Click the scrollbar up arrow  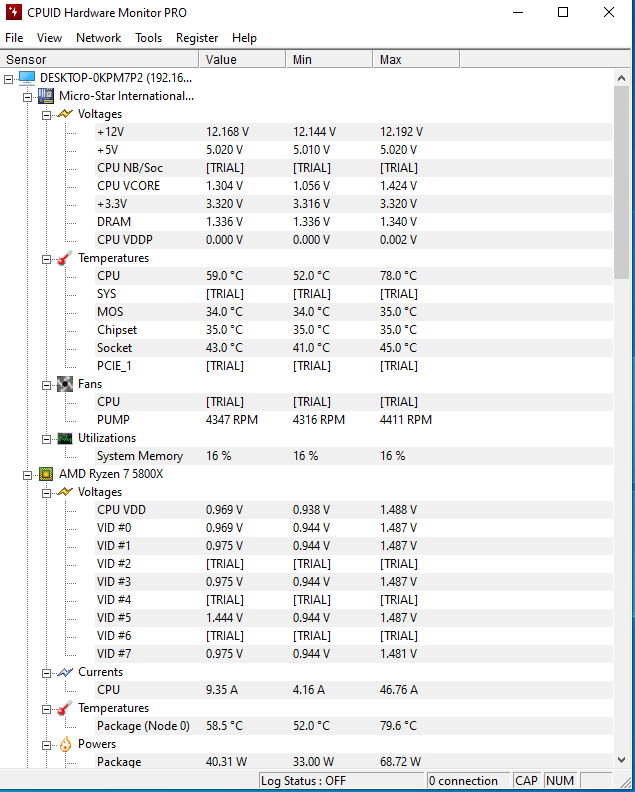621,78
